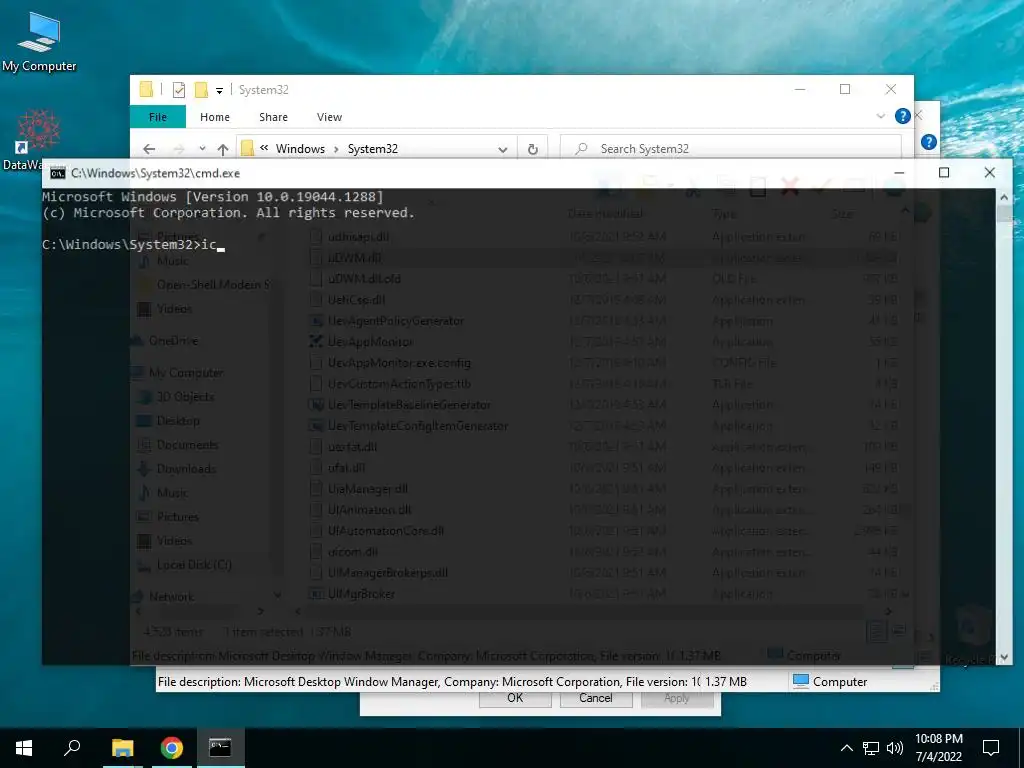The width and height of the screenshot is (1024, 768).
Task: Launch Google Chrome from the taskbar
Action: 172,748
